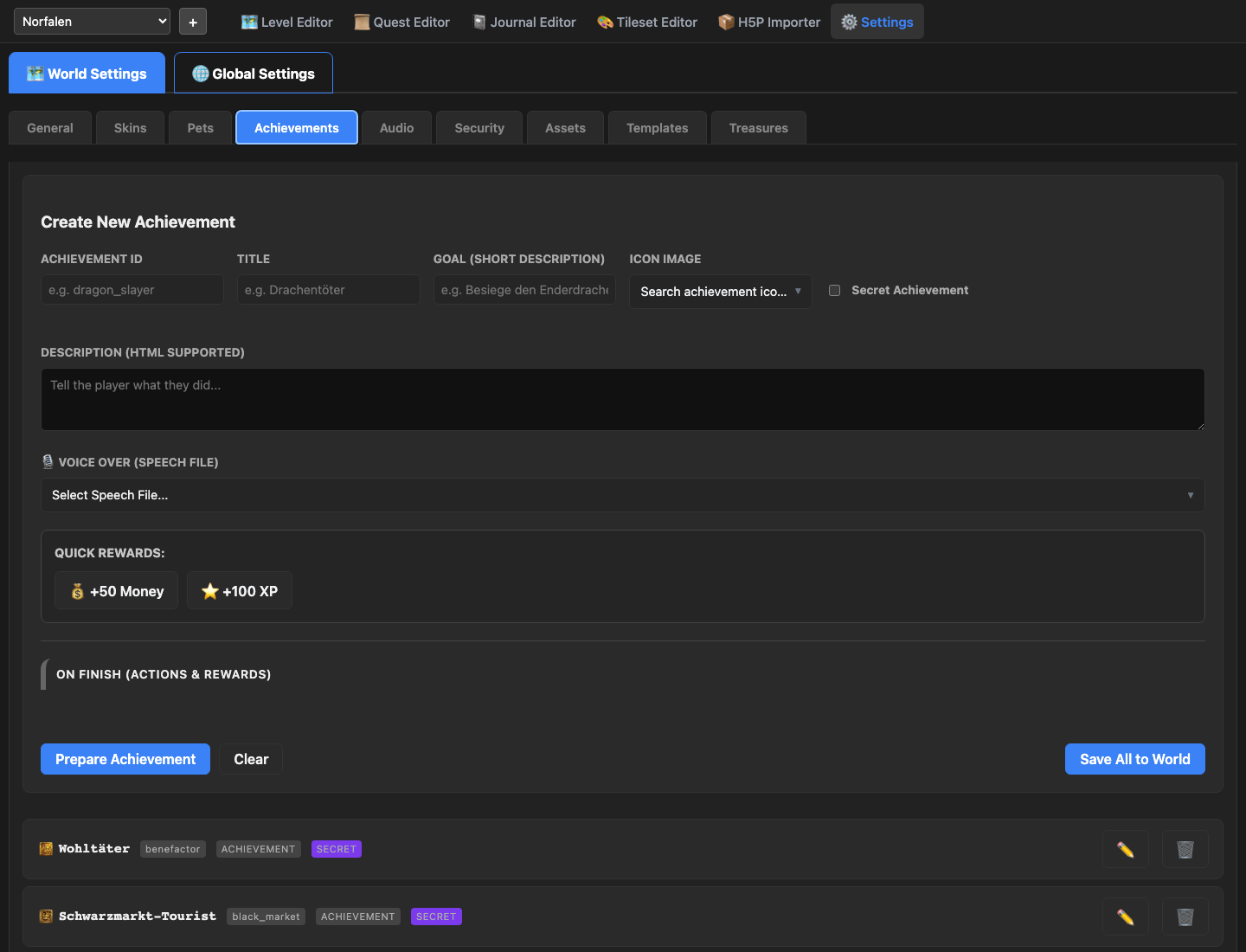Add the +100 XP quick reward

pyautogui.click(x=240, y=591)
